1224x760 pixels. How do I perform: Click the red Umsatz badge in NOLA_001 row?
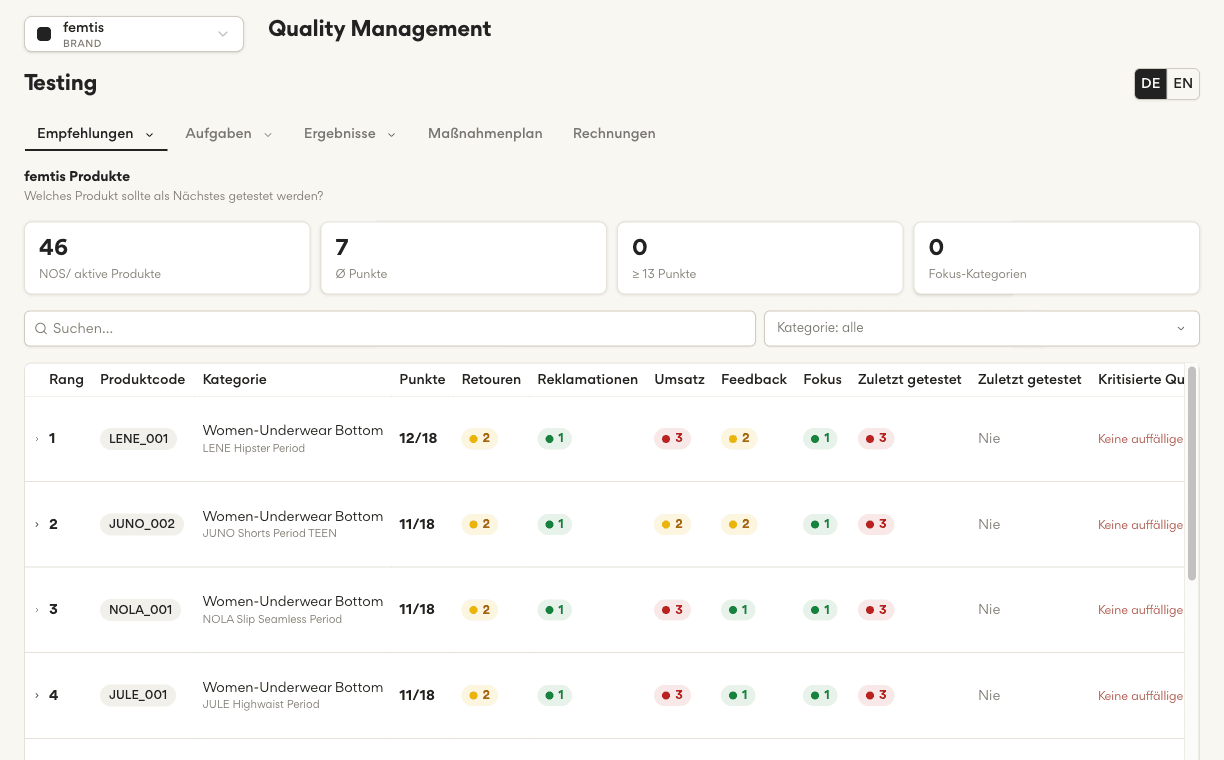[x=673, y=610]
